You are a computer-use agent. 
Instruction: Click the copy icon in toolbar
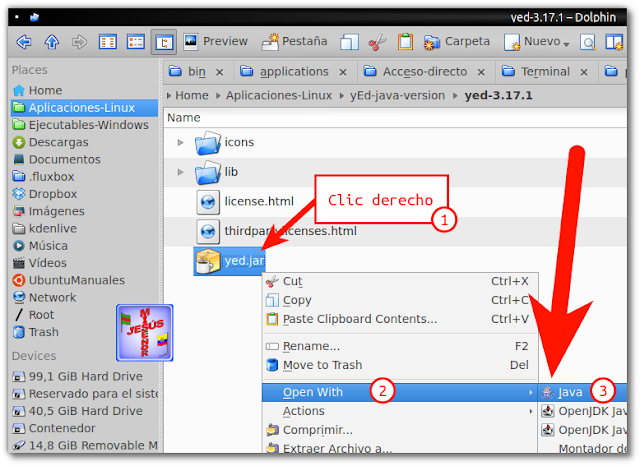click(349, 42)
